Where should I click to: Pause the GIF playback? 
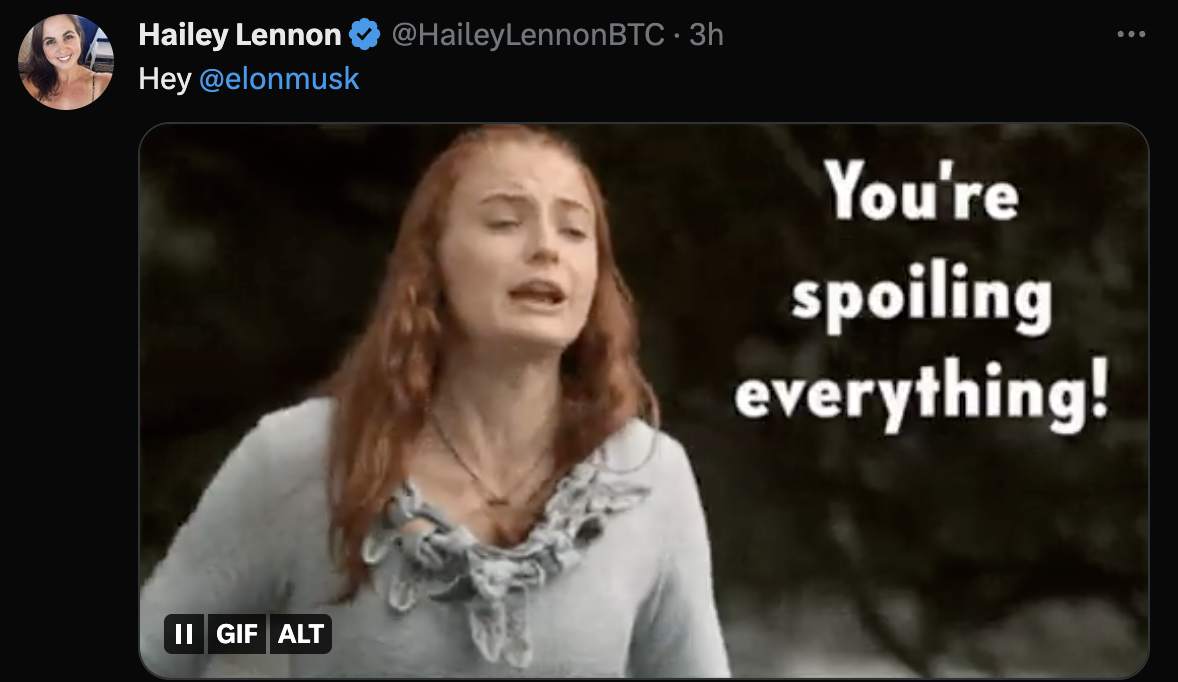coord(184,634)
